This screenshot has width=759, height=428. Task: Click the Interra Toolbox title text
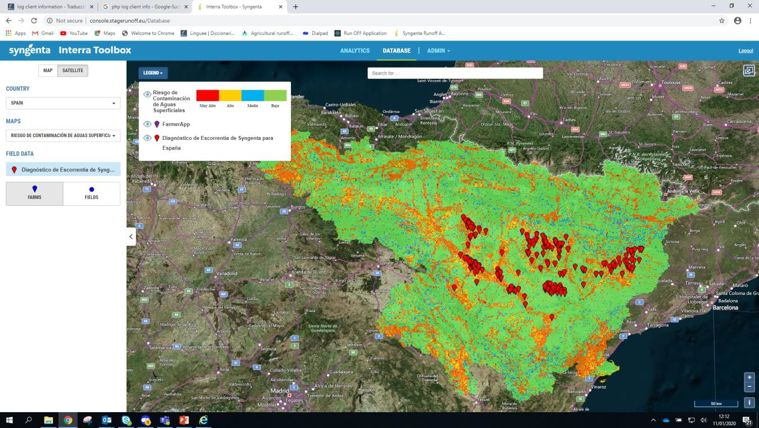[x=95, y=50]
